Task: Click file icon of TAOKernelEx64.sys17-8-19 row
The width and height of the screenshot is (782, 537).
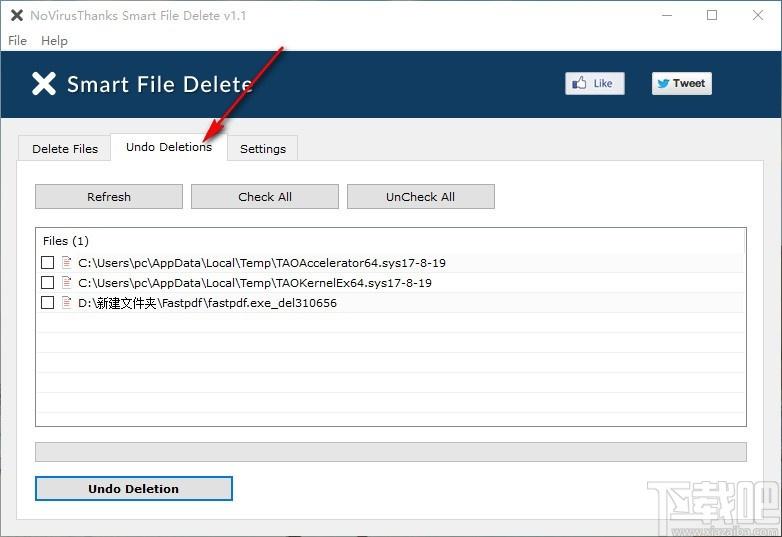Action: coord(66,282)
